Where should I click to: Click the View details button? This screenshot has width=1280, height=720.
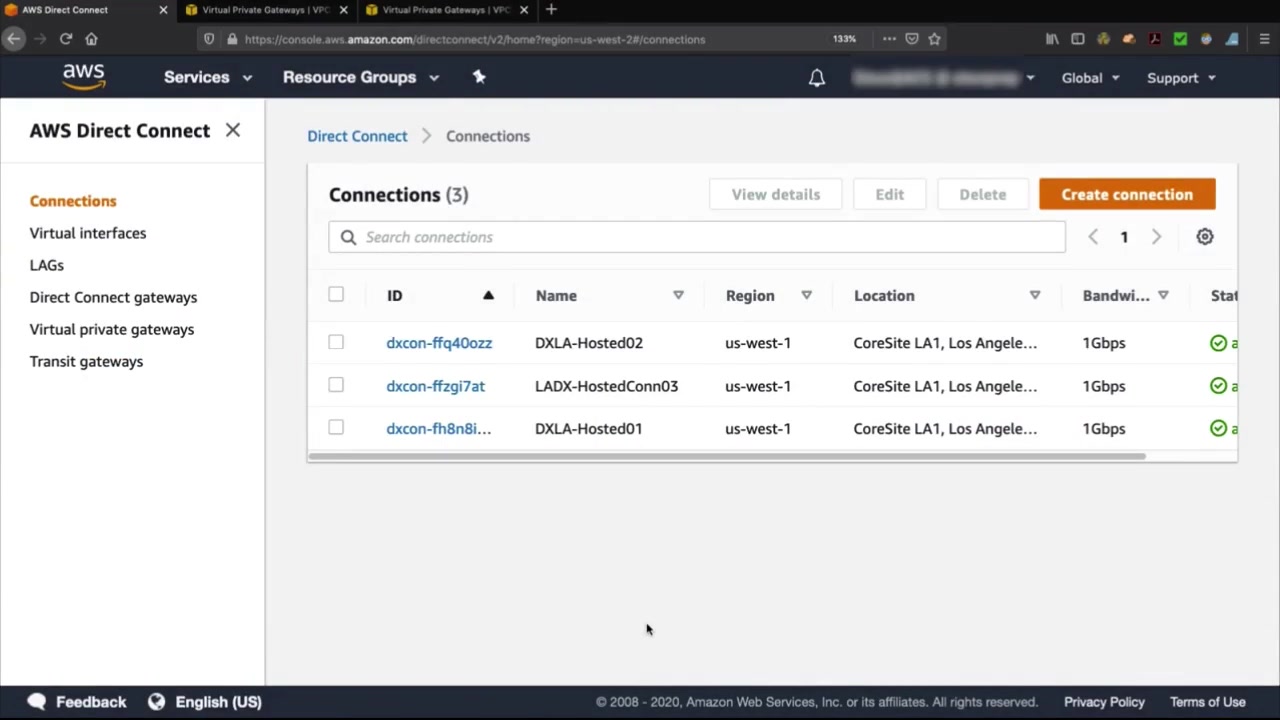pos(776,194)
